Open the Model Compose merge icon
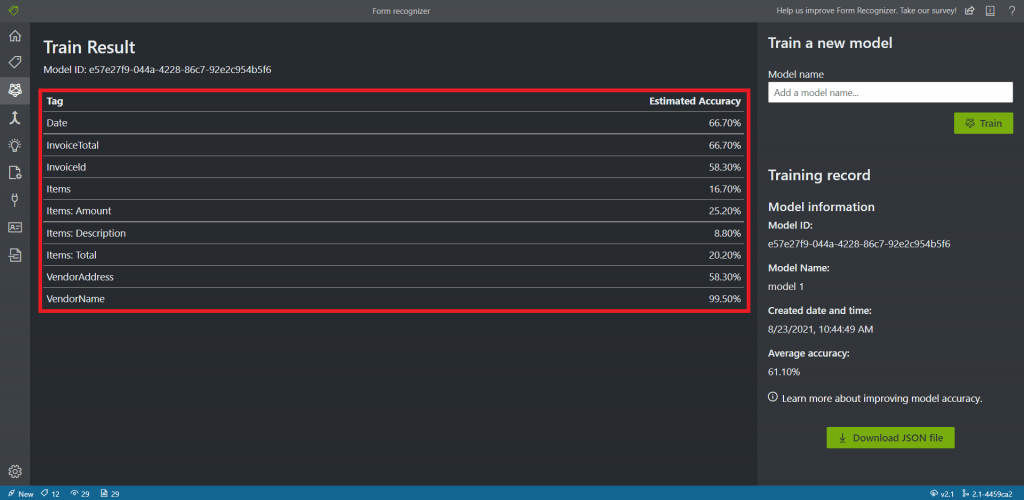 14,117
